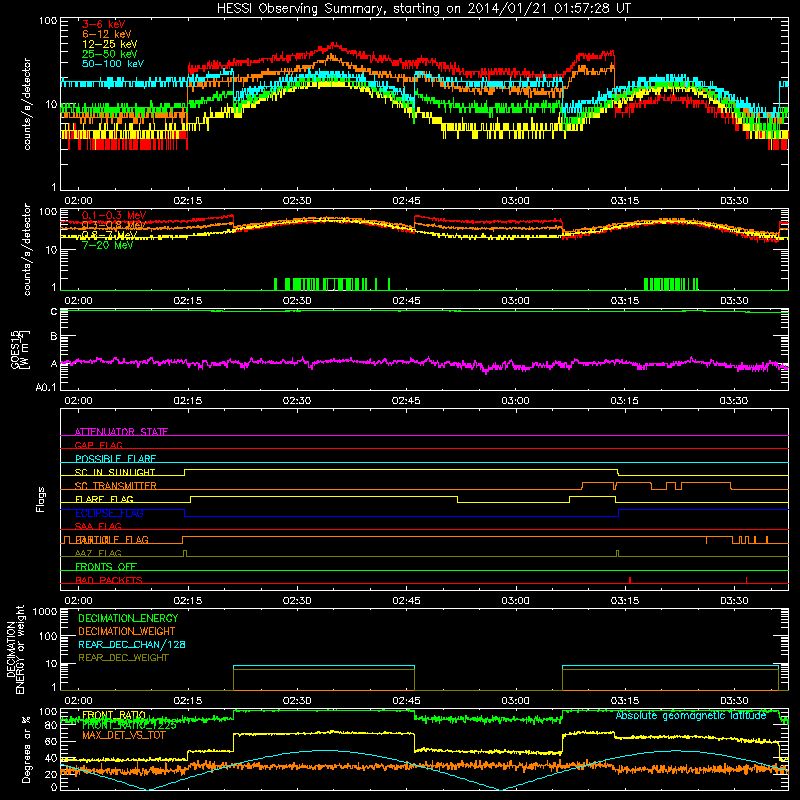Click the GOES15 W m-2 axis label
This screenshot has height=800, width=800.
coord(19,349)
